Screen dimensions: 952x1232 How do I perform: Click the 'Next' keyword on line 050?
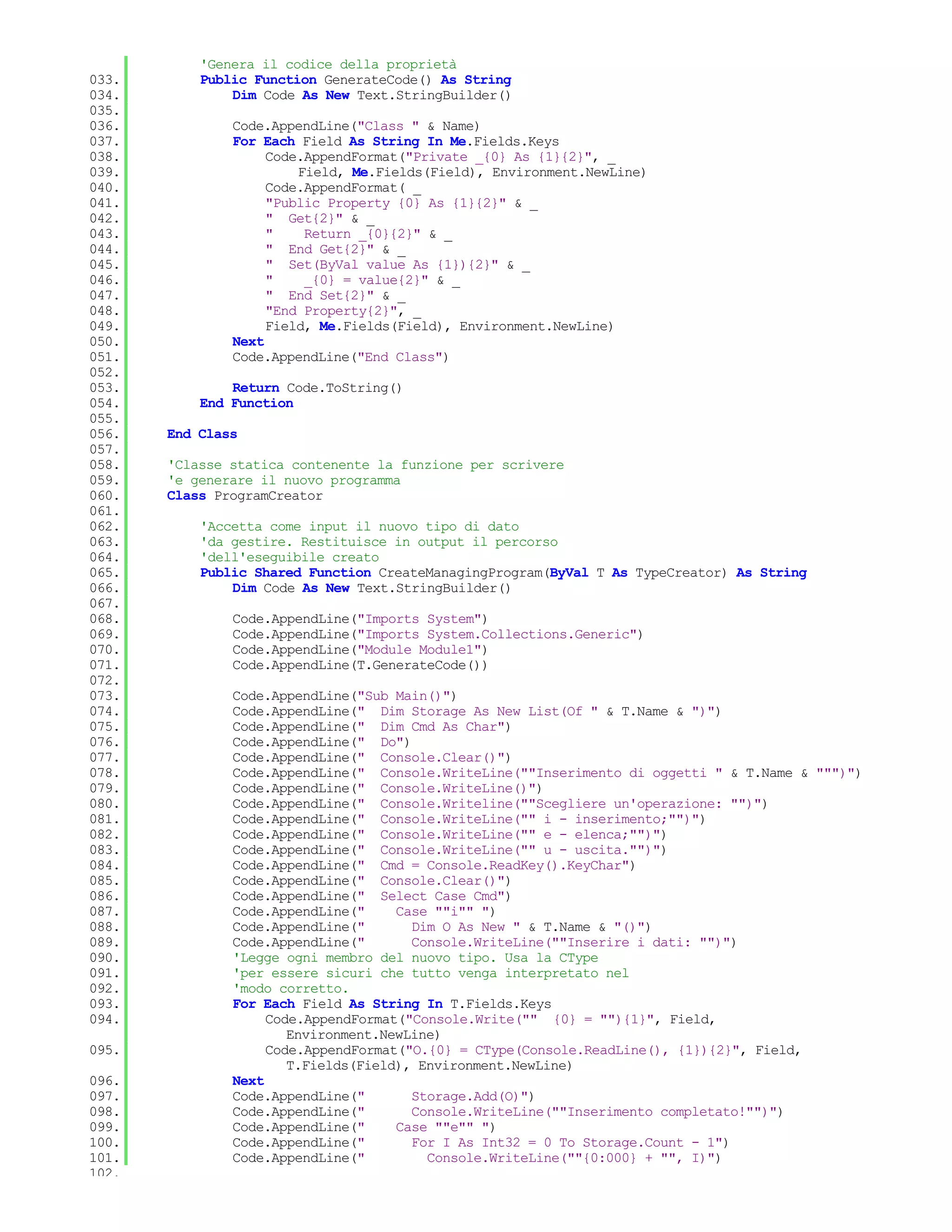[248, 342]
